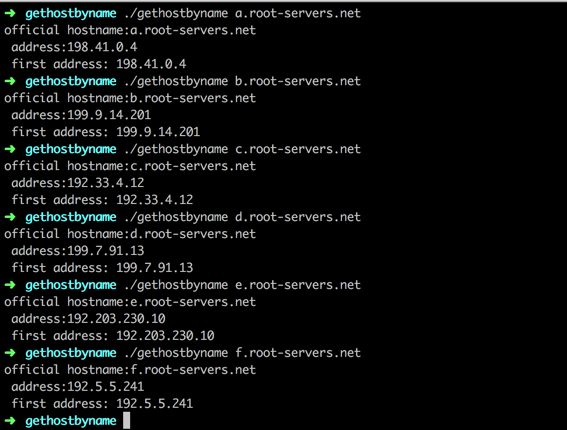567x430 pixels.
Task: Click the green arrow on the last empty prompt
Action: click(10, 421)
